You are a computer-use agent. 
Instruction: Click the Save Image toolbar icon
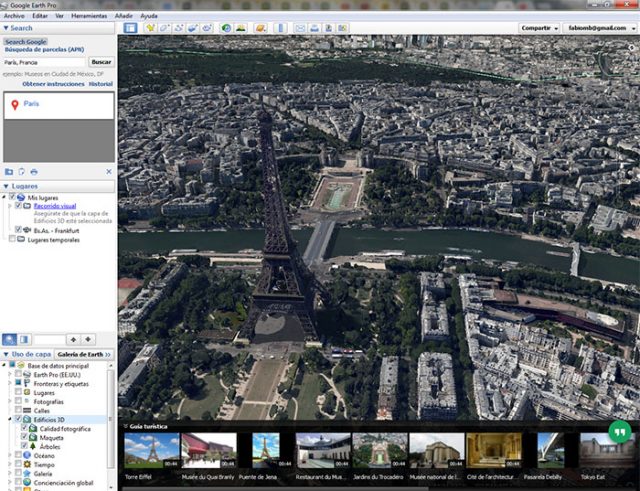[328, 28]
